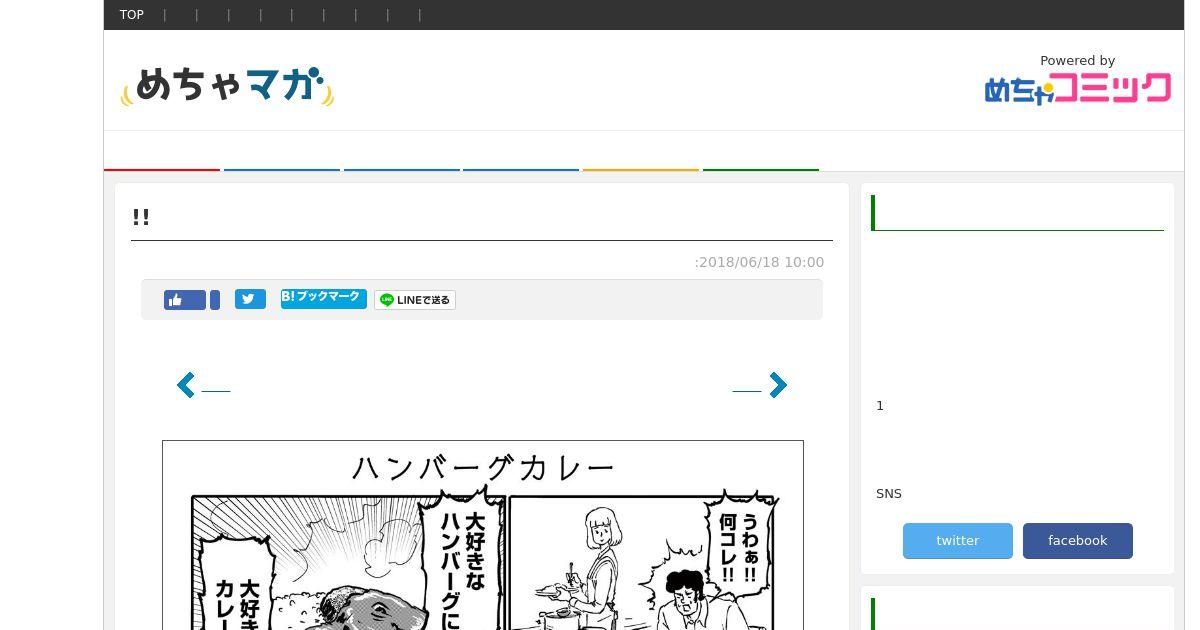Visit the めちゃコミック logo link
The image size is (1200, 630).
point(1077,88)
